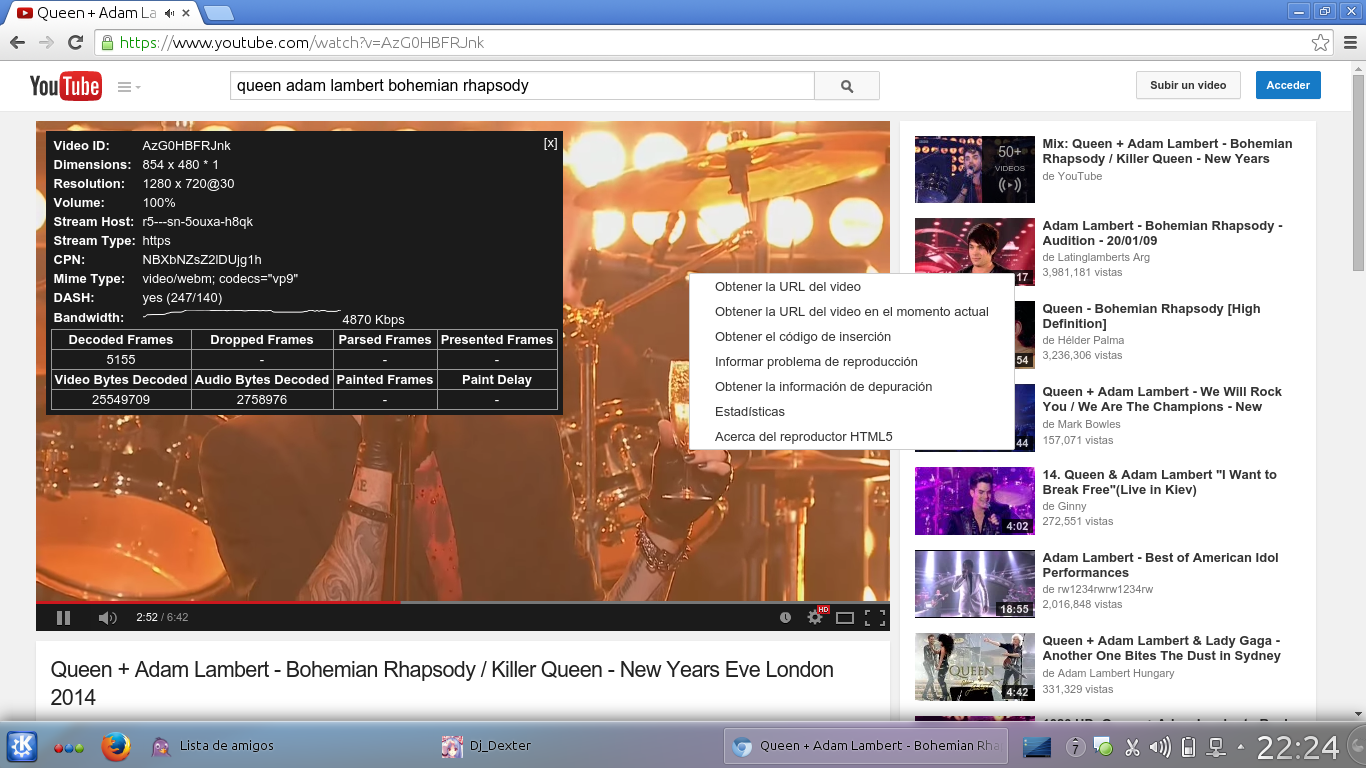Image resolution: width=1366 pixels, height=768 pixels.
Task: Mute tab via speaker icon on tab
Action: tap(169, 14)
